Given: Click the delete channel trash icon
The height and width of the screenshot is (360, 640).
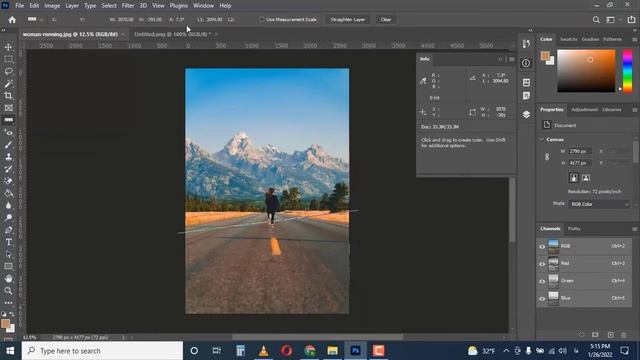Looking at the screenshot, I should pyautogui.click(x=623, y=335).
